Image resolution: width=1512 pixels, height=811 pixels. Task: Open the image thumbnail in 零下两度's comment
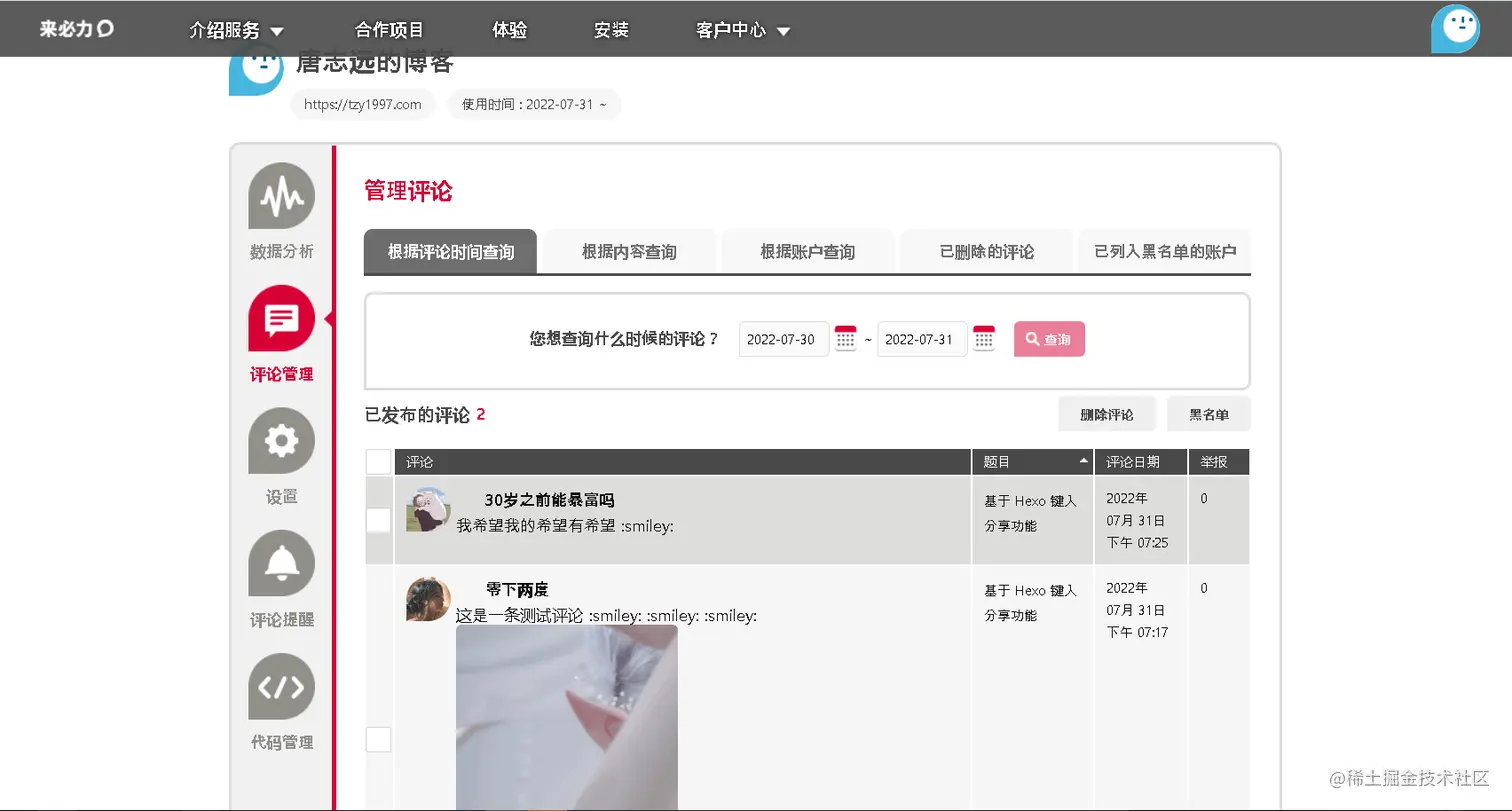pyautogui.click(x=567, y=718)
